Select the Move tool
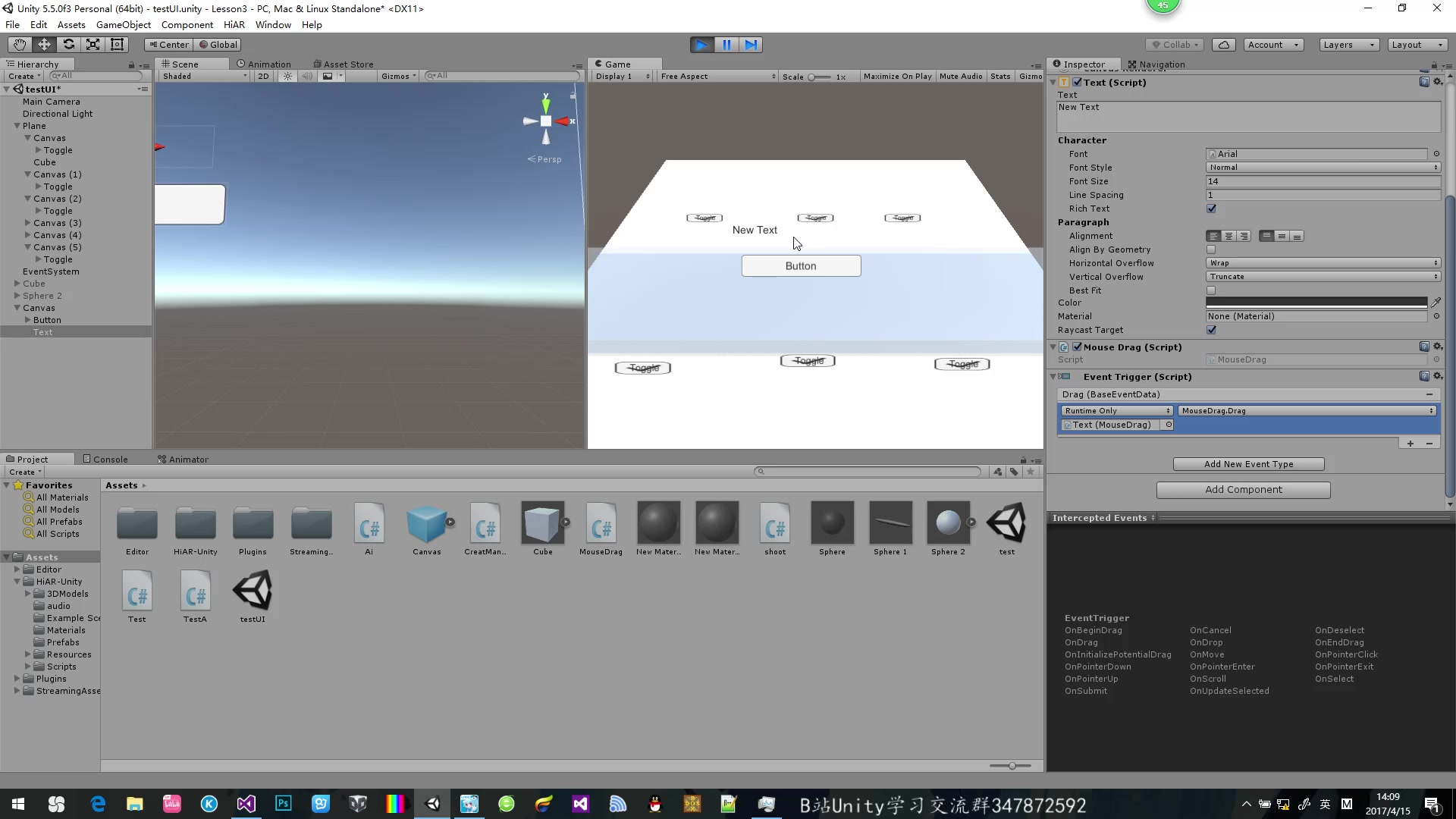Screen dimensions: 1456x819 click(44, 45)
